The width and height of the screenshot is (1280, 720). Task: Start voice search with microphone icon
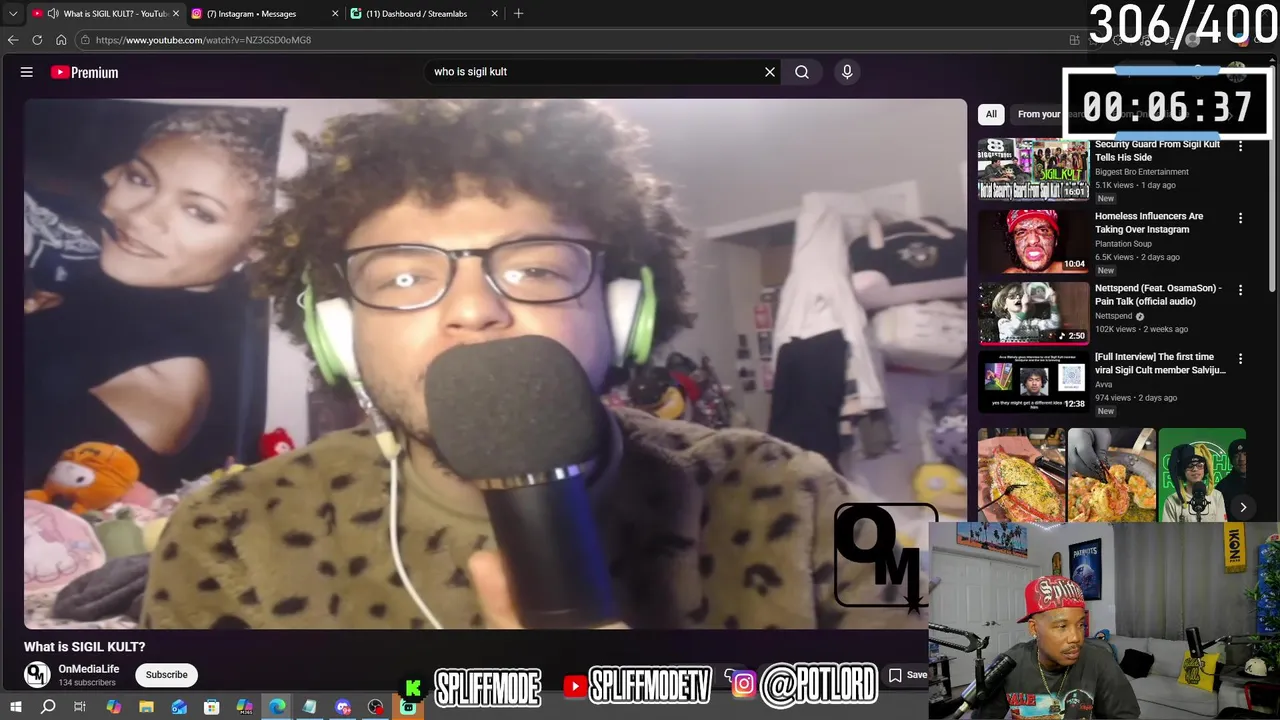847,72
